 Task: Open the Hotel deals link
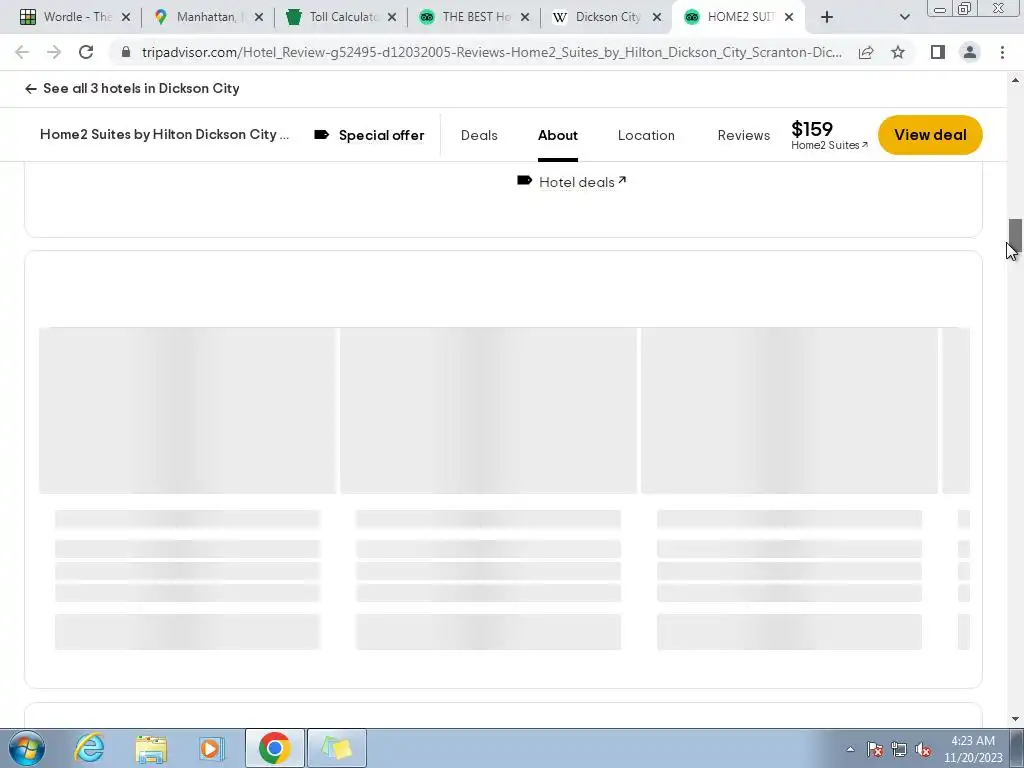pos(583,182)
